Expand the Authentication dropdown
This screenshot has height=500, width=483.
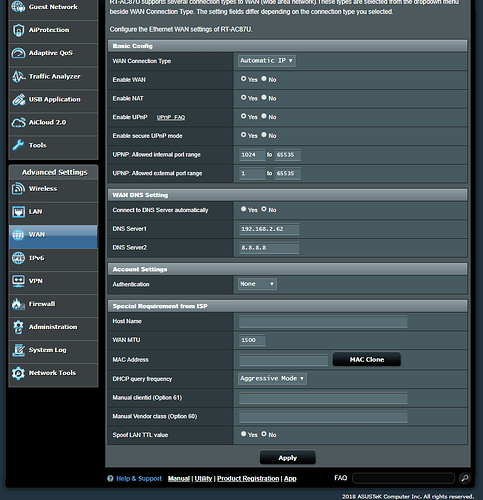[257, 284]
